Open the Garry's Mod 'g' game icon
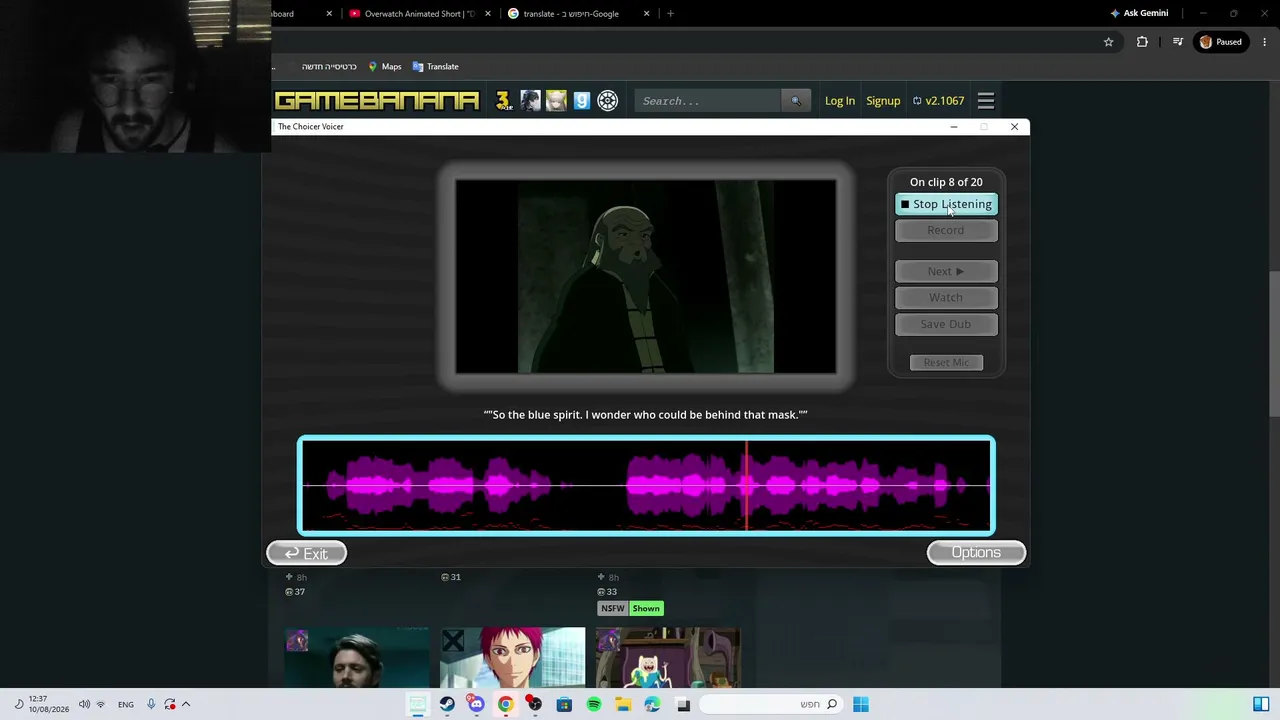The height and width of the screenshot is (720, 1280). point(582,101)
